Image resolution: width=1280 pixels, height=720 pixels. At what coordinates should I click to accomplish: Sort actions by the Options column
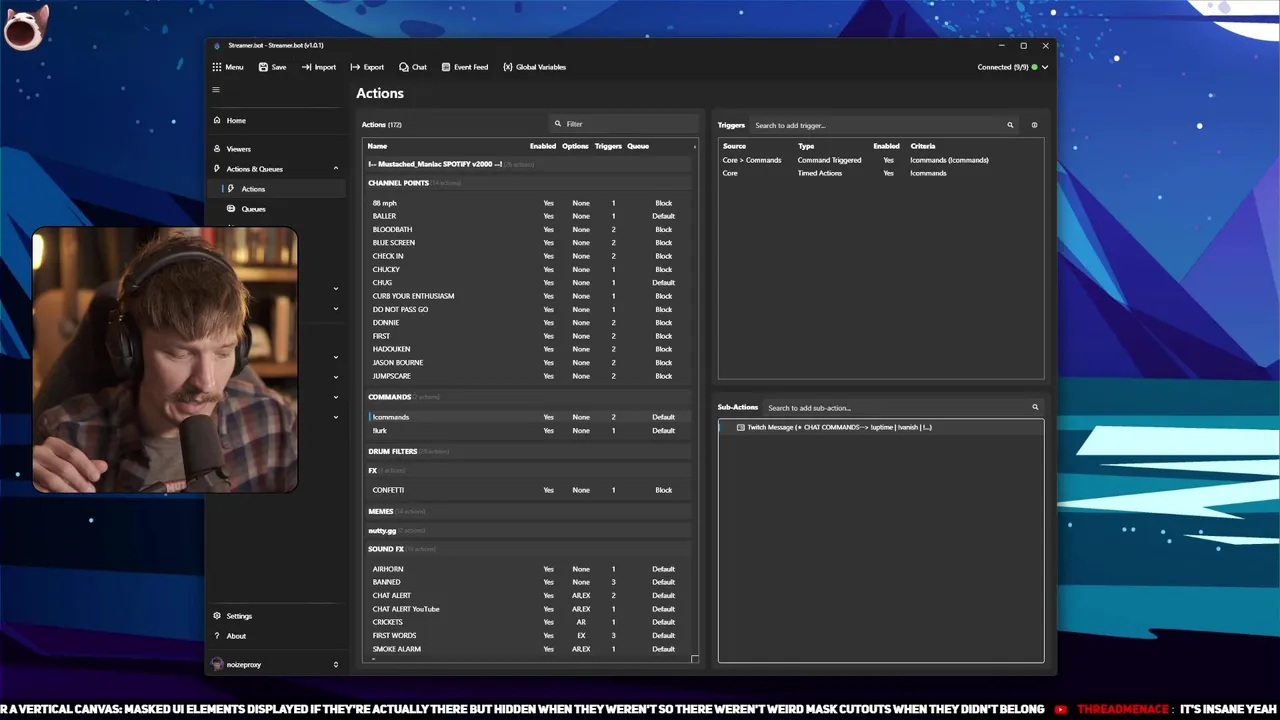(x=575, y=146)
